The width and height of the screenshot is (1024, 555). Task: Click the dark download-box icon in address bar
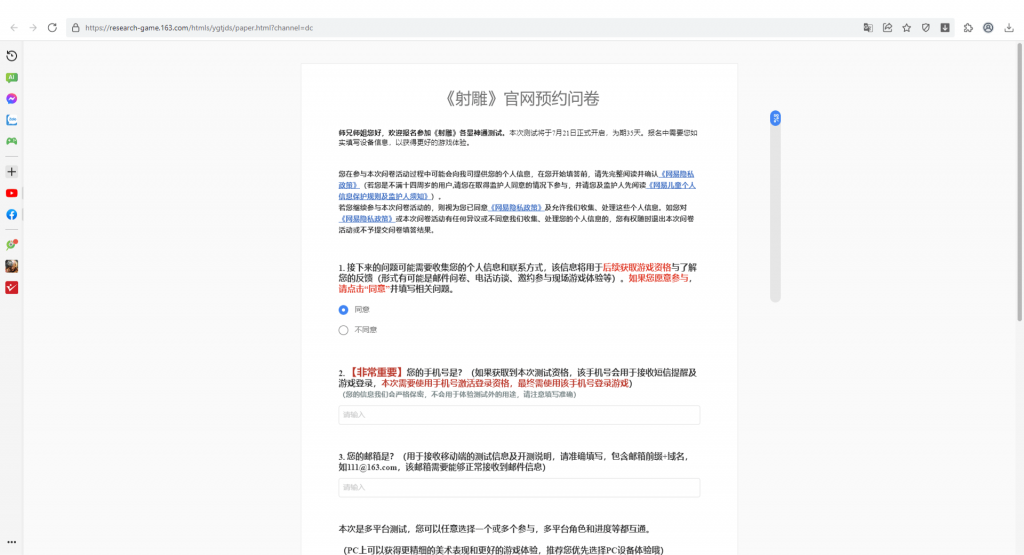(x=945, y=27)
